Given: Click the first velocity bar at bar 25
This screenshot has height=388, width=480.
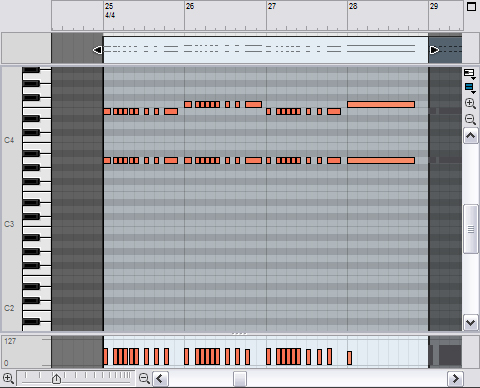Looking at the screenshot, I should tap(106, 357).
